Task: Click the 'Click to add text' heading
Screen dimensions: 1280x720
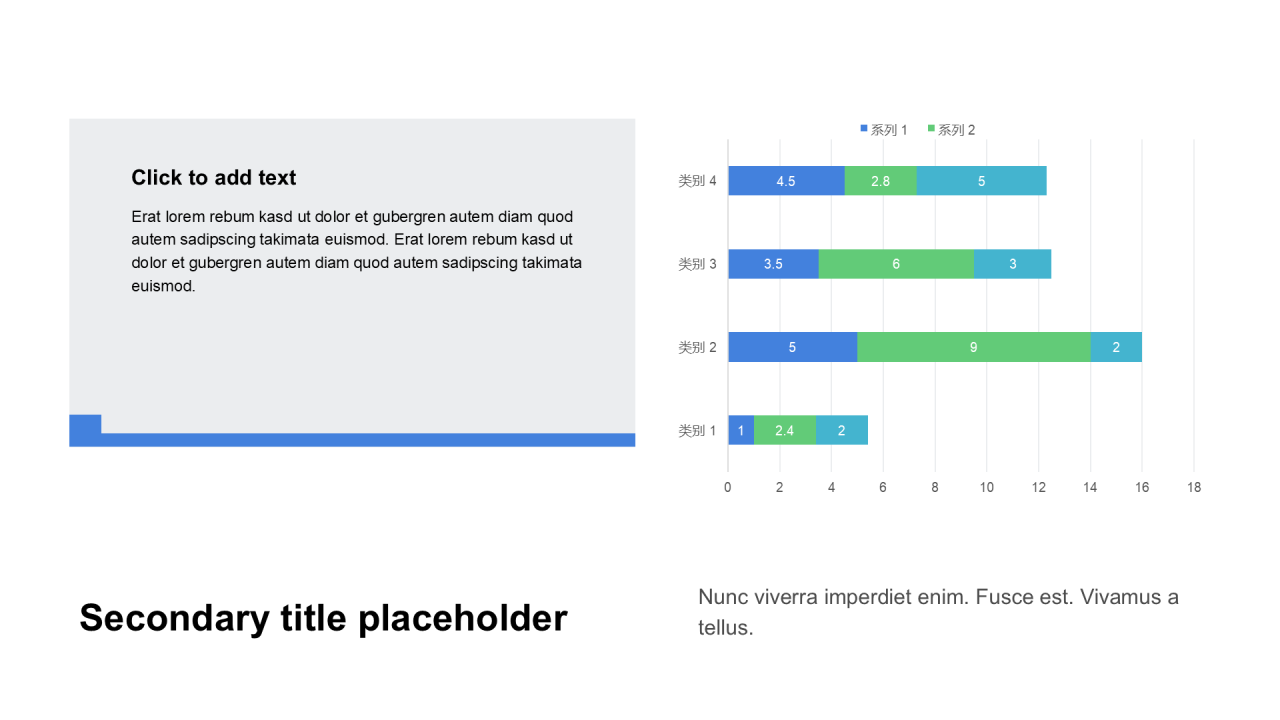Action: (213, 178)
